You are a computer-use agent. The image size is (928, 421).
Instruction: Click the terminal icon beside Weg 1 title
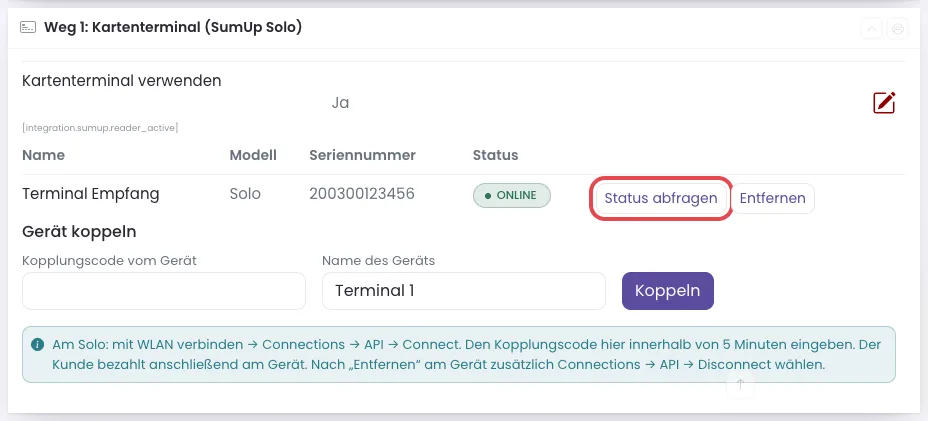[x=28, y=27]
